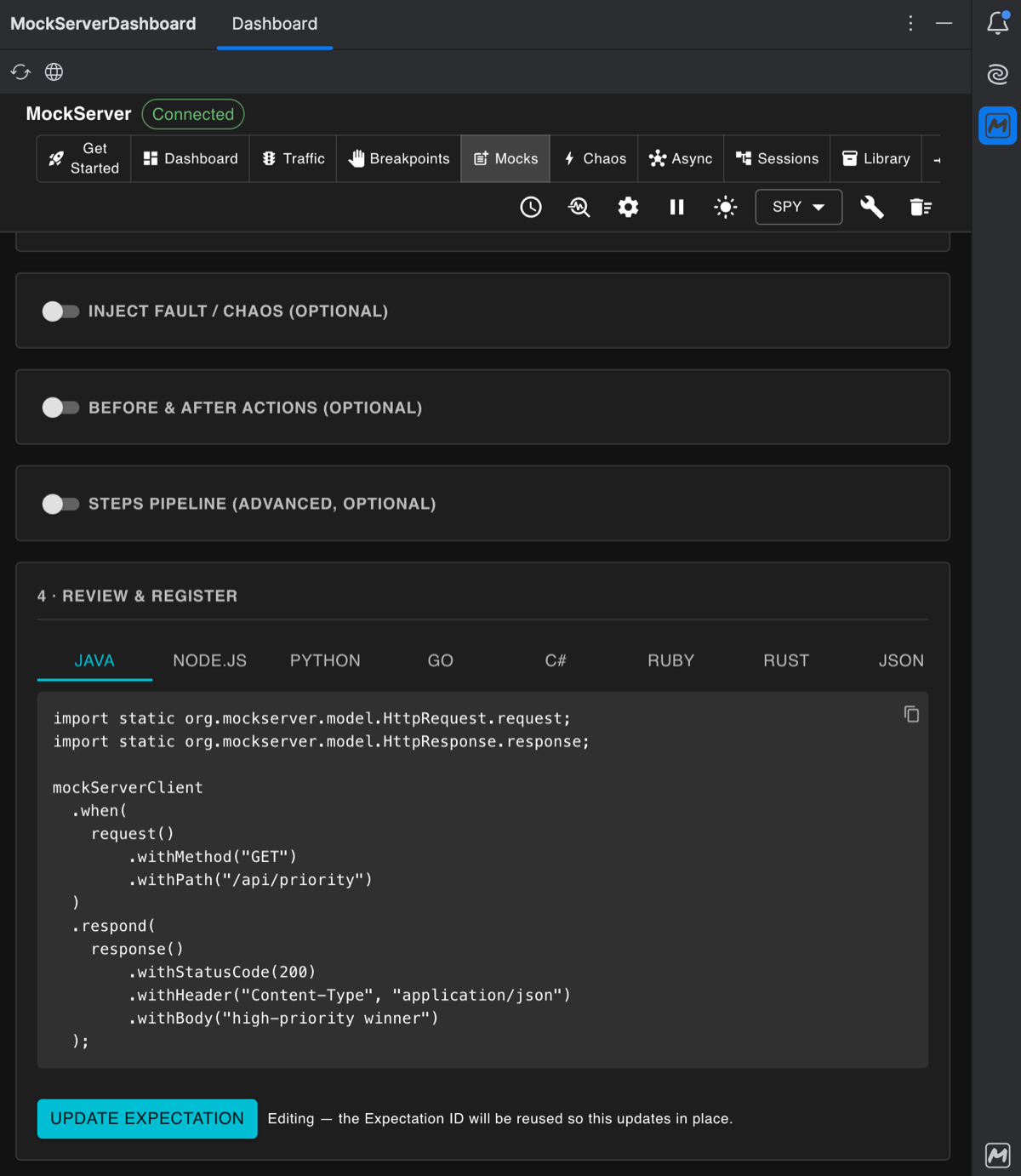
Task: Switch to JSON code tab
Action: coord(901,660)
